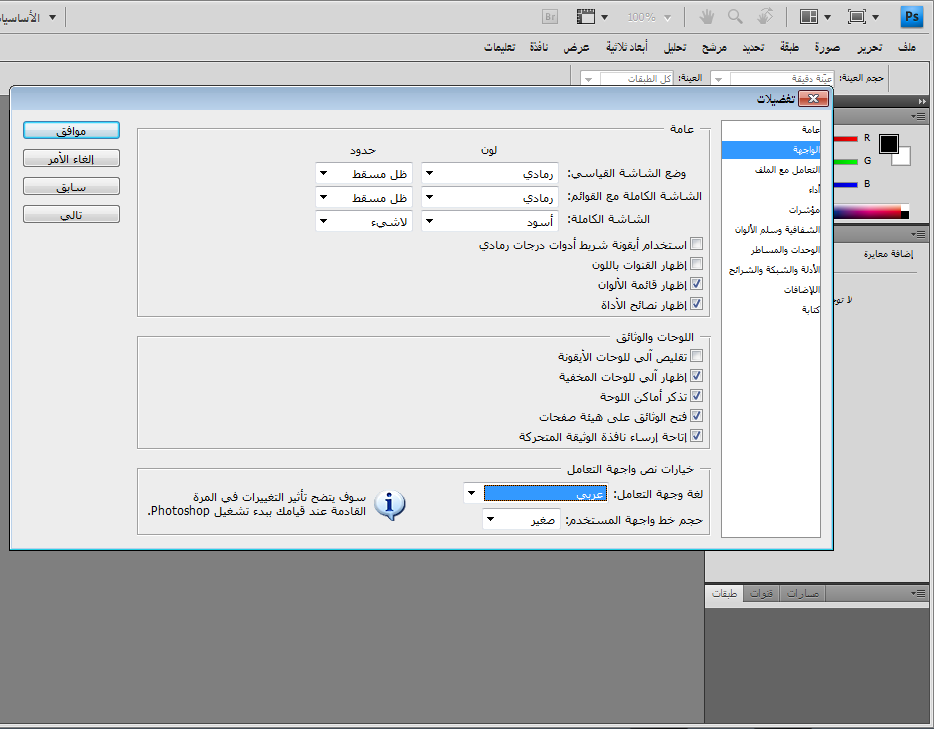Uncheck 'فتح الوثائق على هيئة صفحات' checkbox
This screenshot has height=729, width=934.
pos(696,416)
